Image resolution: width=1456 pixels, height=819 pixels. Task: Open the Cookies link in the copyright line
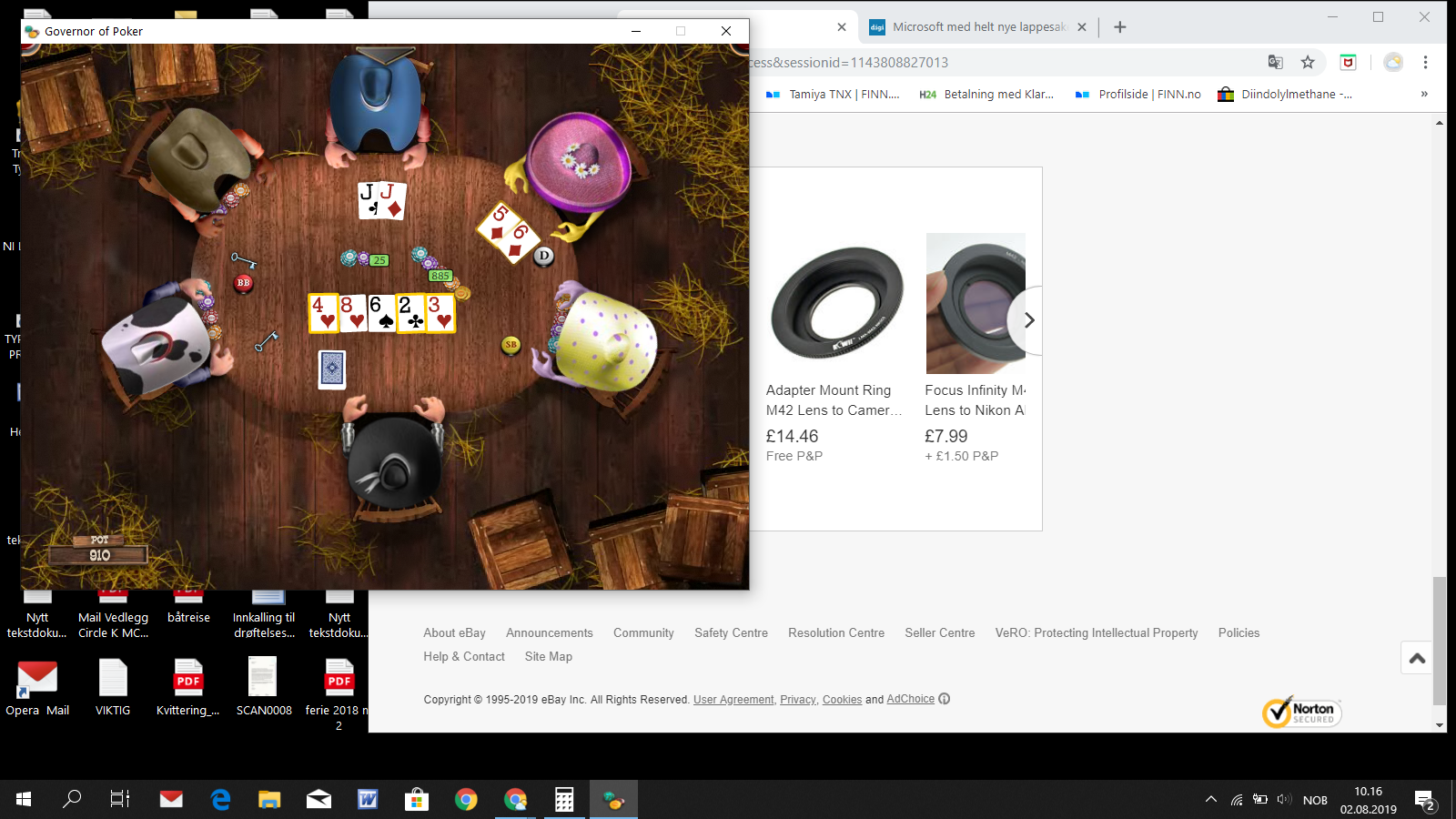pyautogui.click(x=842, y=700)
